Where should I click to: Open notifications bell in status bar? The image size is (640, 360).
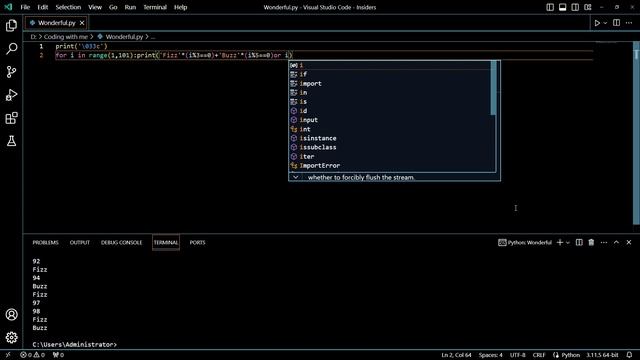tap(629, 355)
